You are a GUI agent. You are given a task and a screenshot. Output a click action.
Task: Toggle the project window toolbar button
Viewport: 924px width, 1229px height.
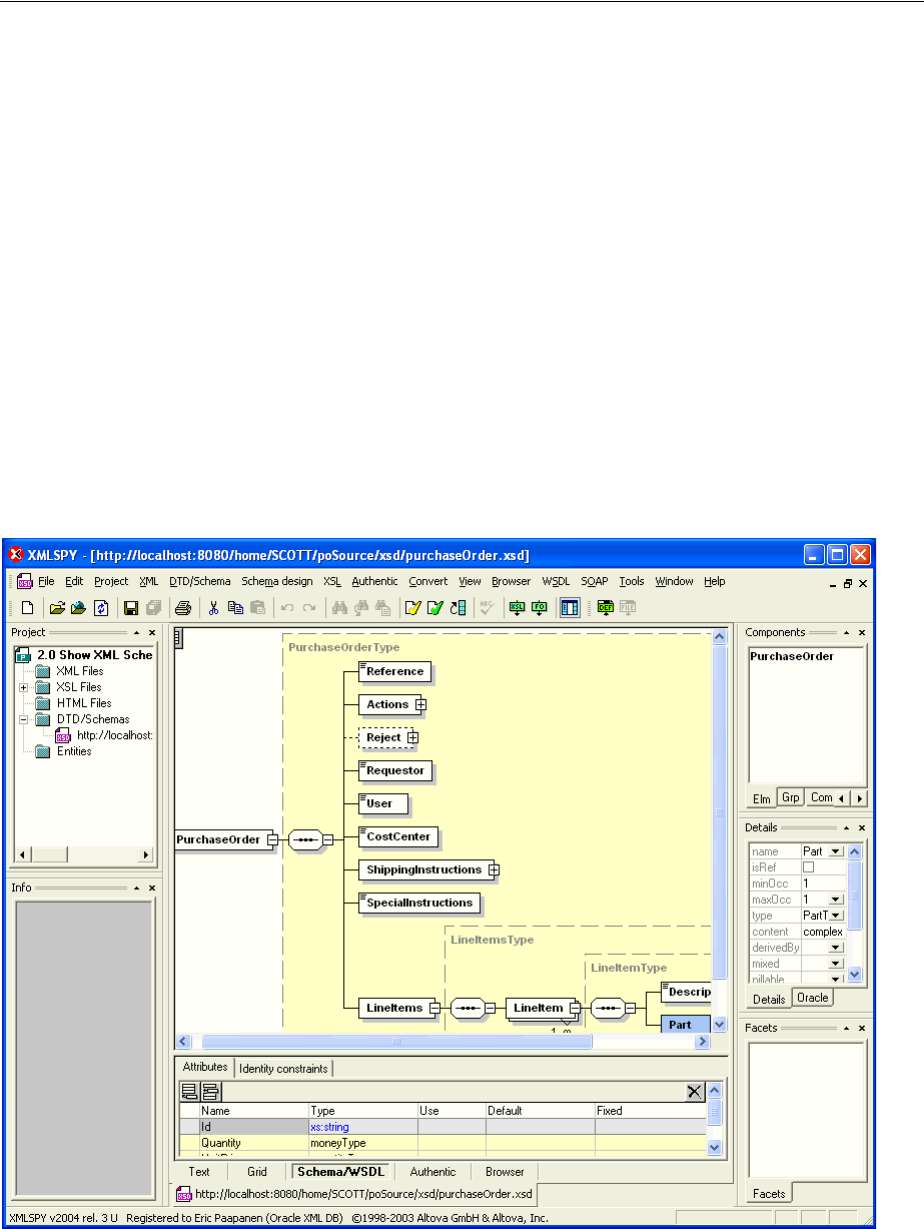pos(569,607)
